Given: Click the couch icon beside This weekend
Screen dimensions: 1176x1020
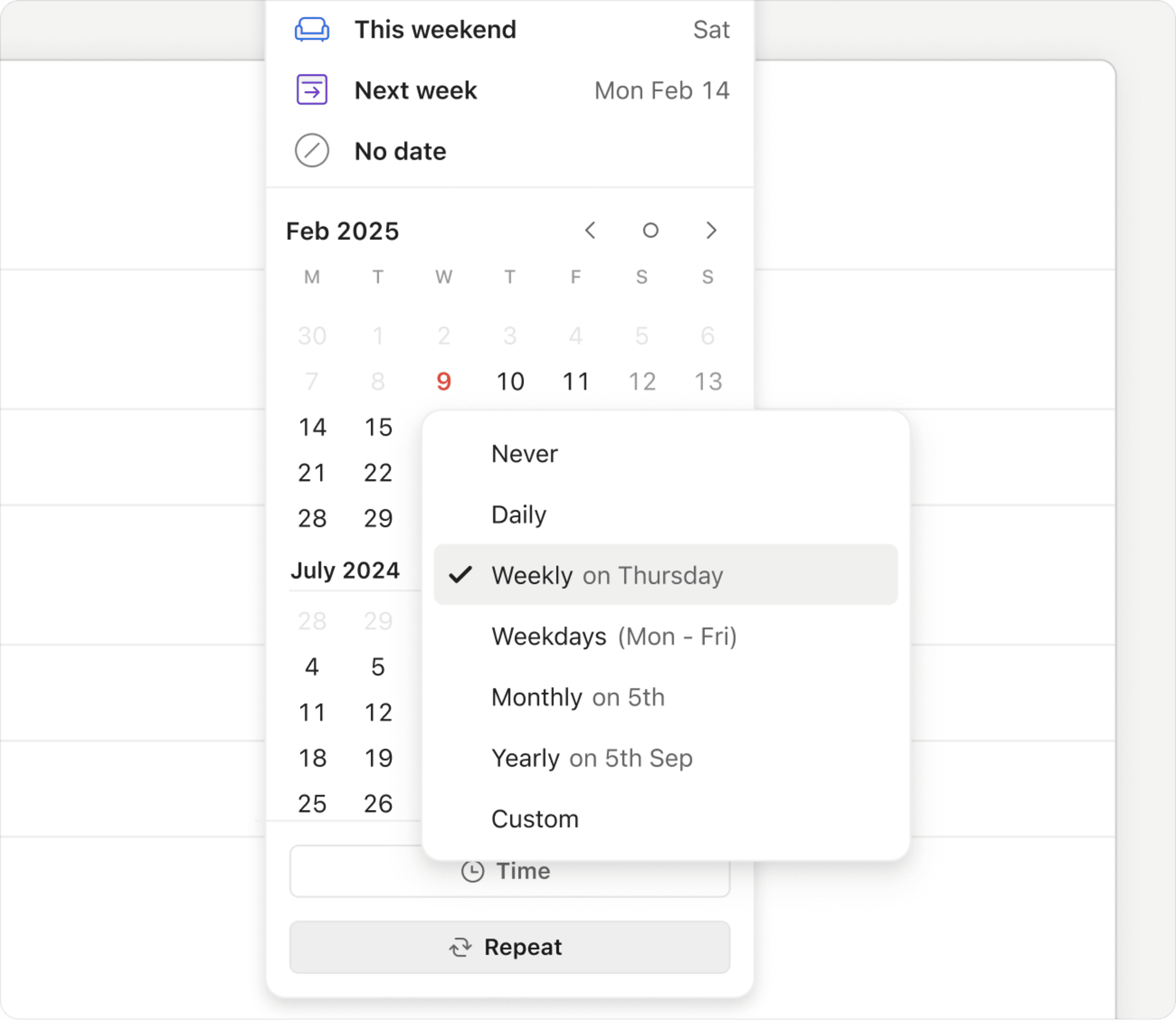Looking at the screenshot, I should coord(311,30).
